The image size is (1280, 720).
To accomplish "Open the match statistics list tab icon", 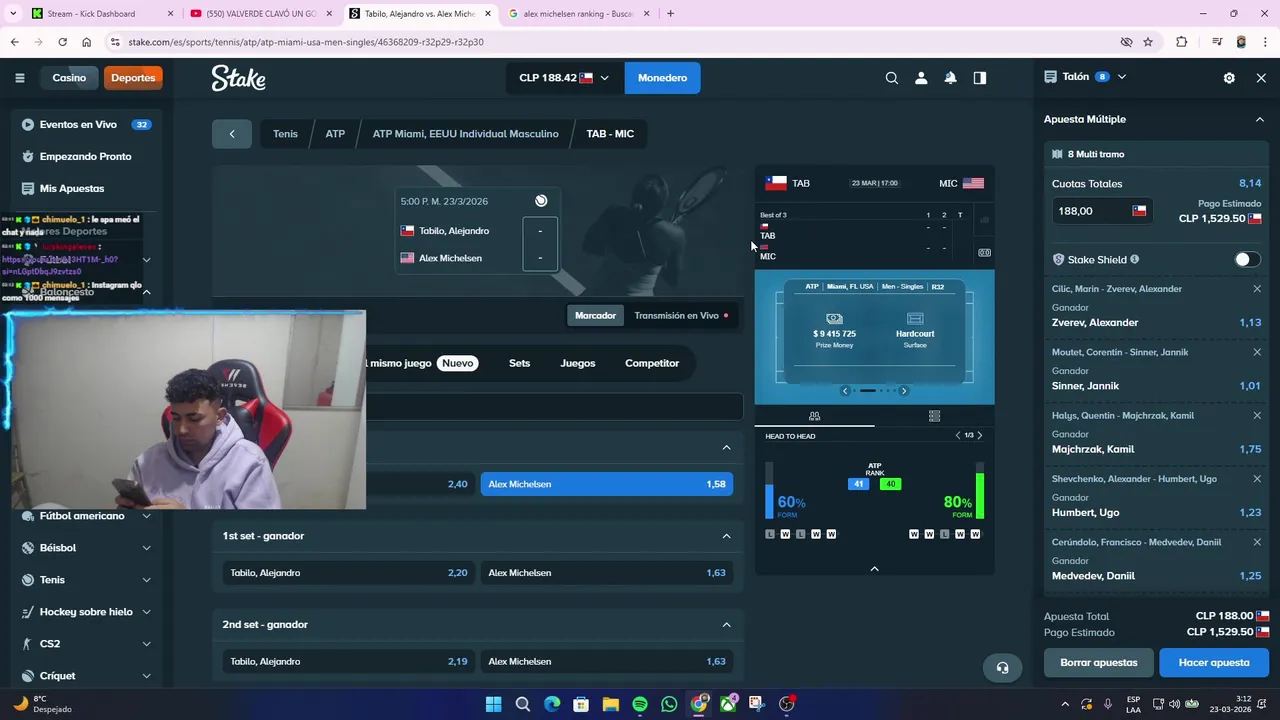I will 934,416.
